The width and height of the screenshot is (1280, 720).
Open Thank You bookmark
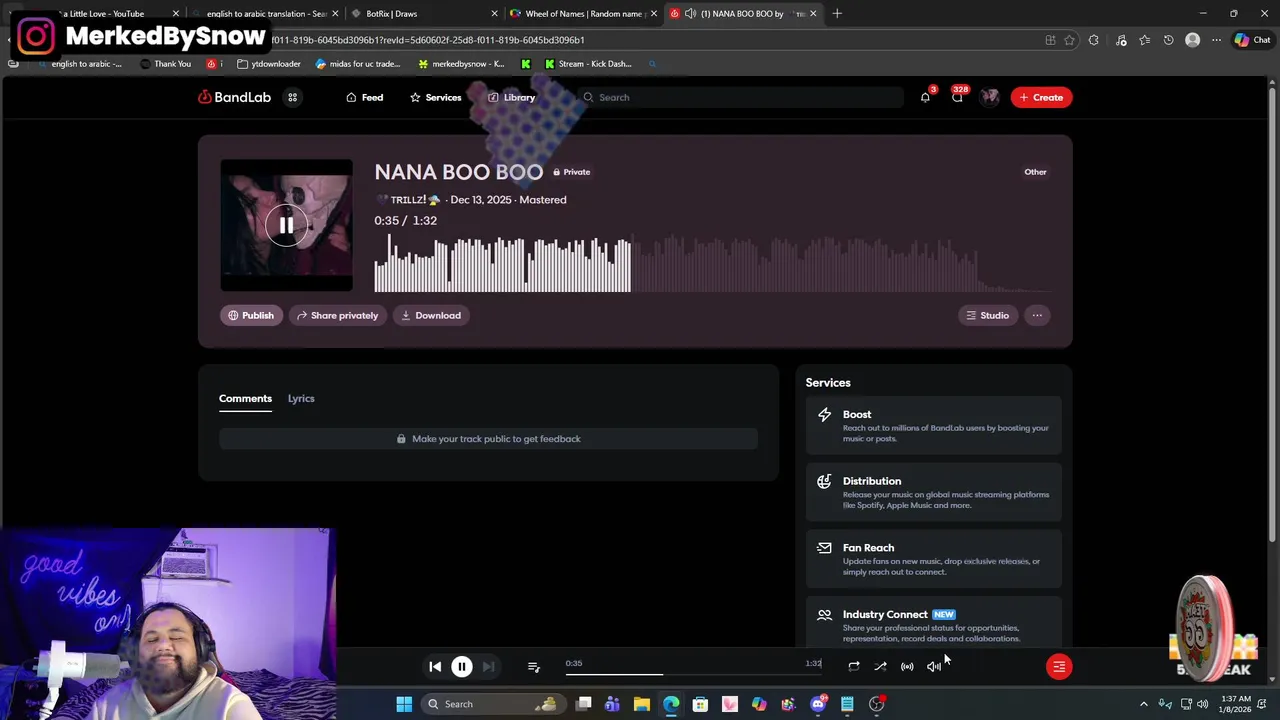pyautogui.click(x=165, y=64)
